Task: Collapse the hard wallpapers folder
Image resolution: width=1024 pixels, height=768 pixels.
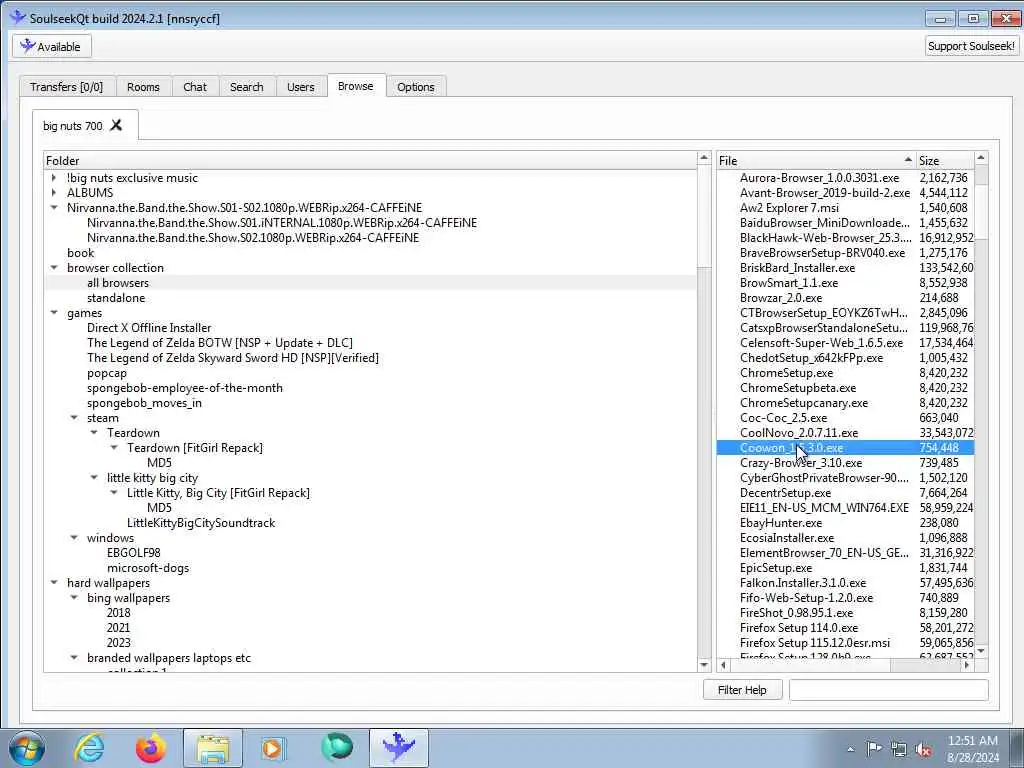Action: pyautogui.click(x=54, y=583)
